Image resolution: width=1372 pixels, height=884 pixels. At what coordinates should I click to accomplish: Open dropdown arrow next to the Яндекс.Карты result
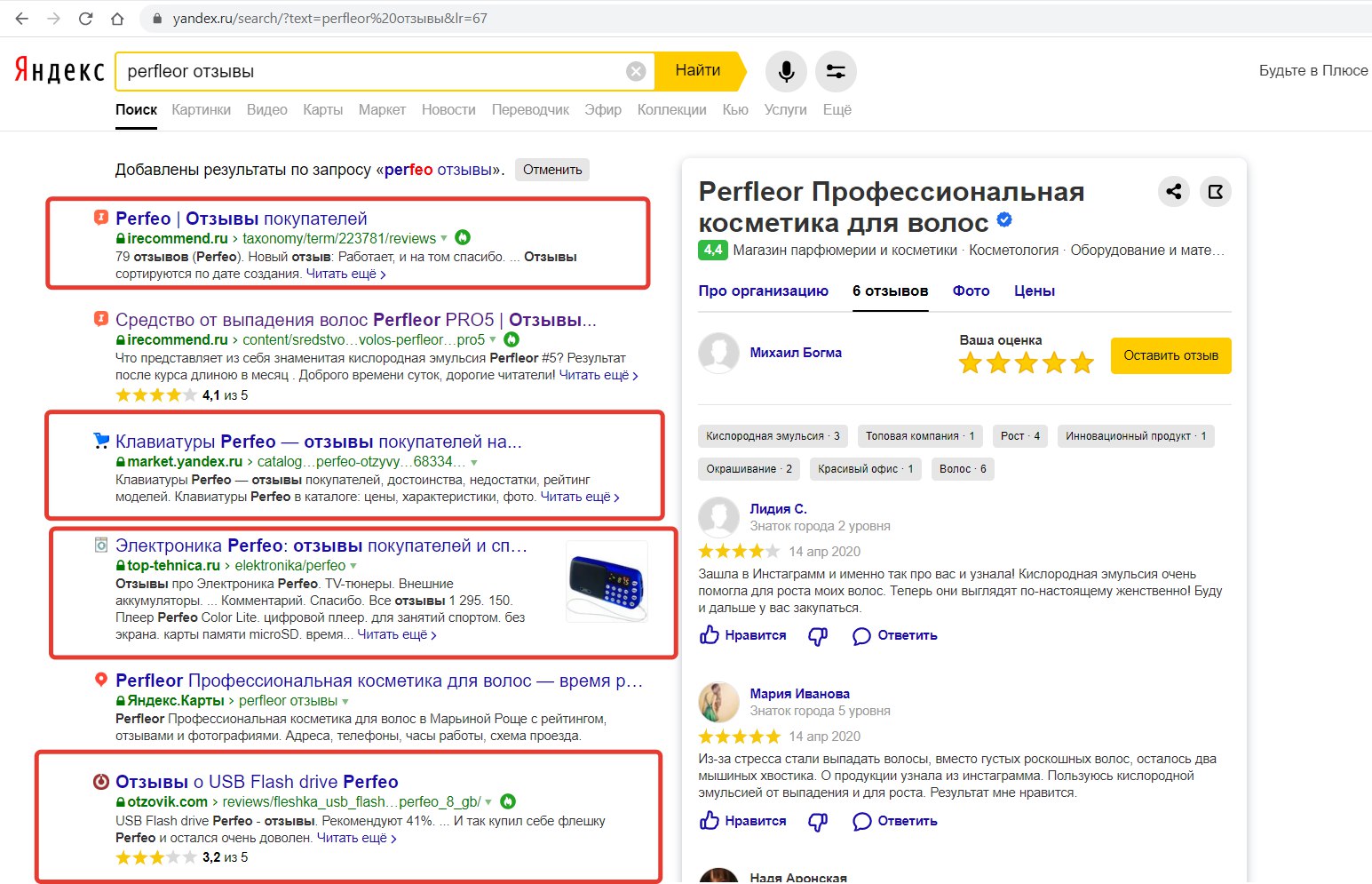click(x=345, y=701)
